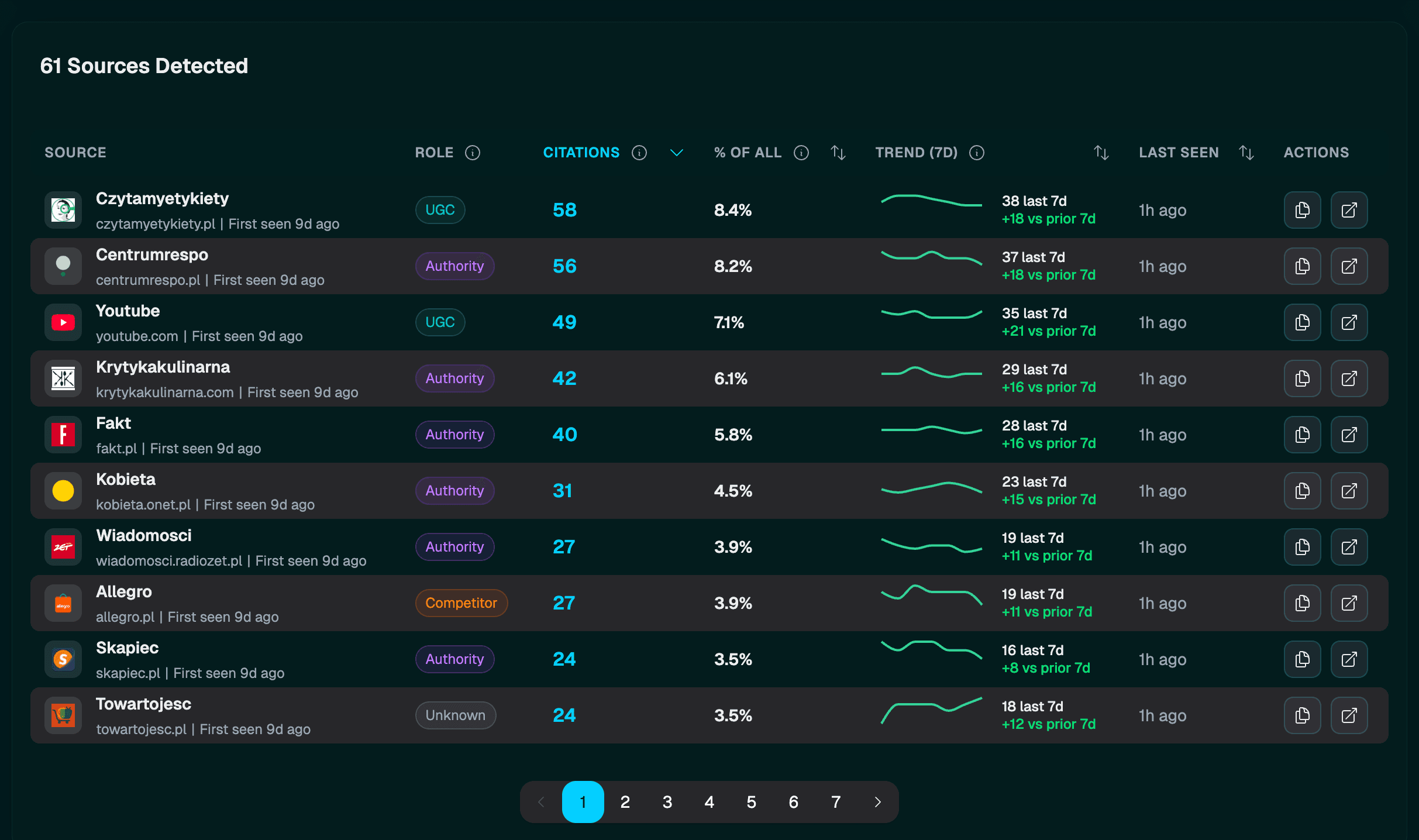Open the Citations column dropdown chevron

pos(677,153)
